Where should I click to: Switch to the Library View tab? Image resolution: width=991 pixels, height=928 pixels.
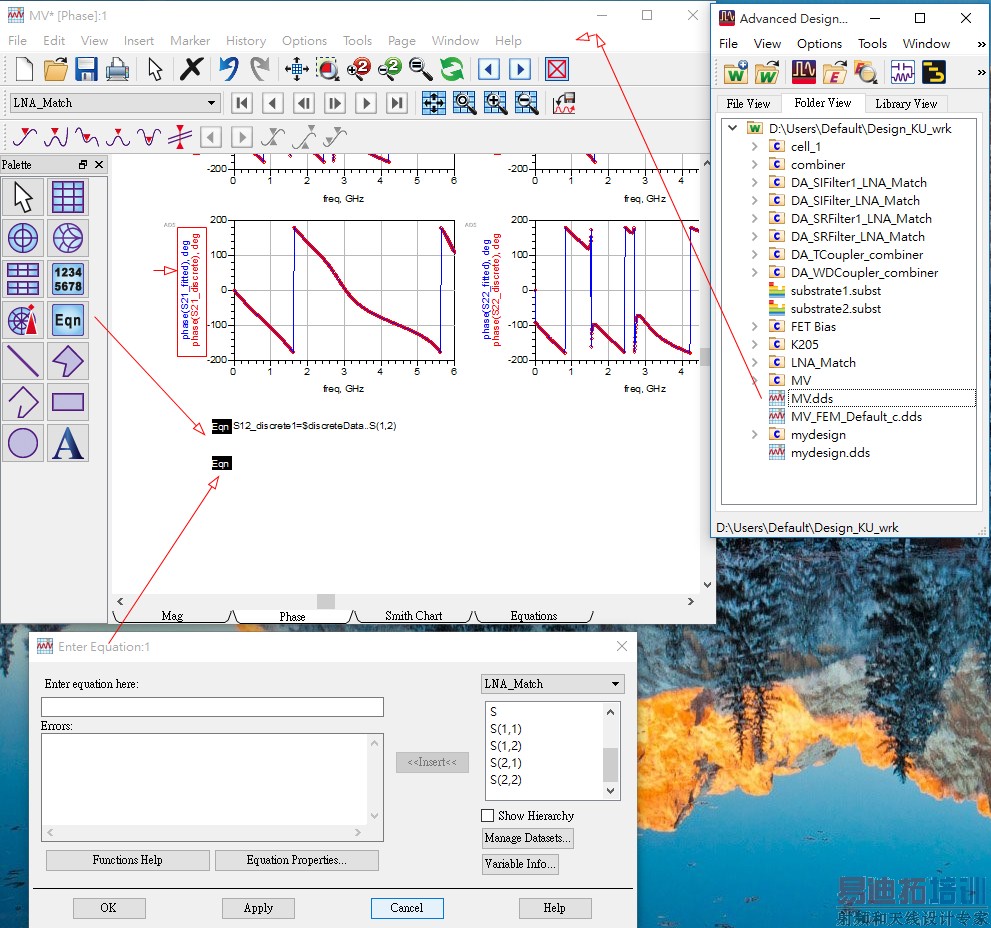pyautogui.click(x=905, y=103)
